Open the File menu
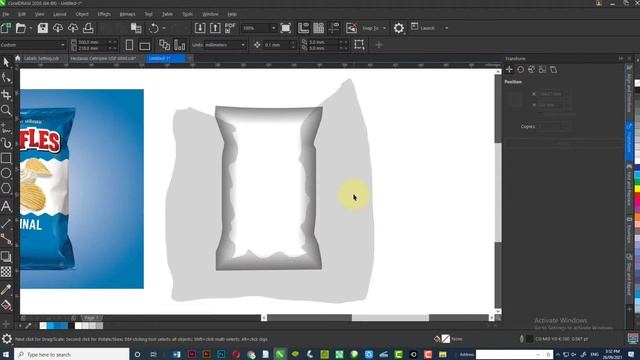This screenshot has height=360, width=640. pyautogui.click(x=6, y=14)
